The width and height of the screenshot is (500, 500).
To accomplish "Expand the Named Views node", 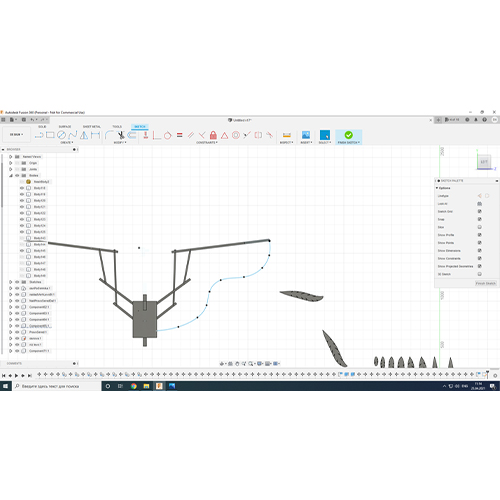I will point(10,156).
